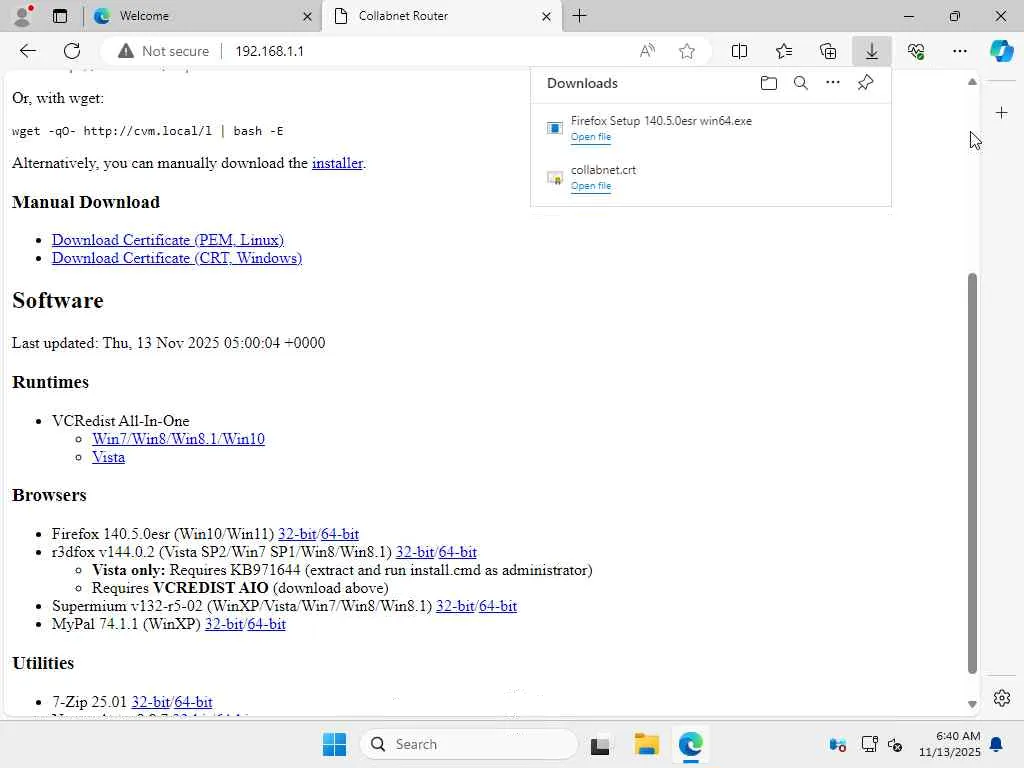Close the Welcome tab

coord(307,16)
